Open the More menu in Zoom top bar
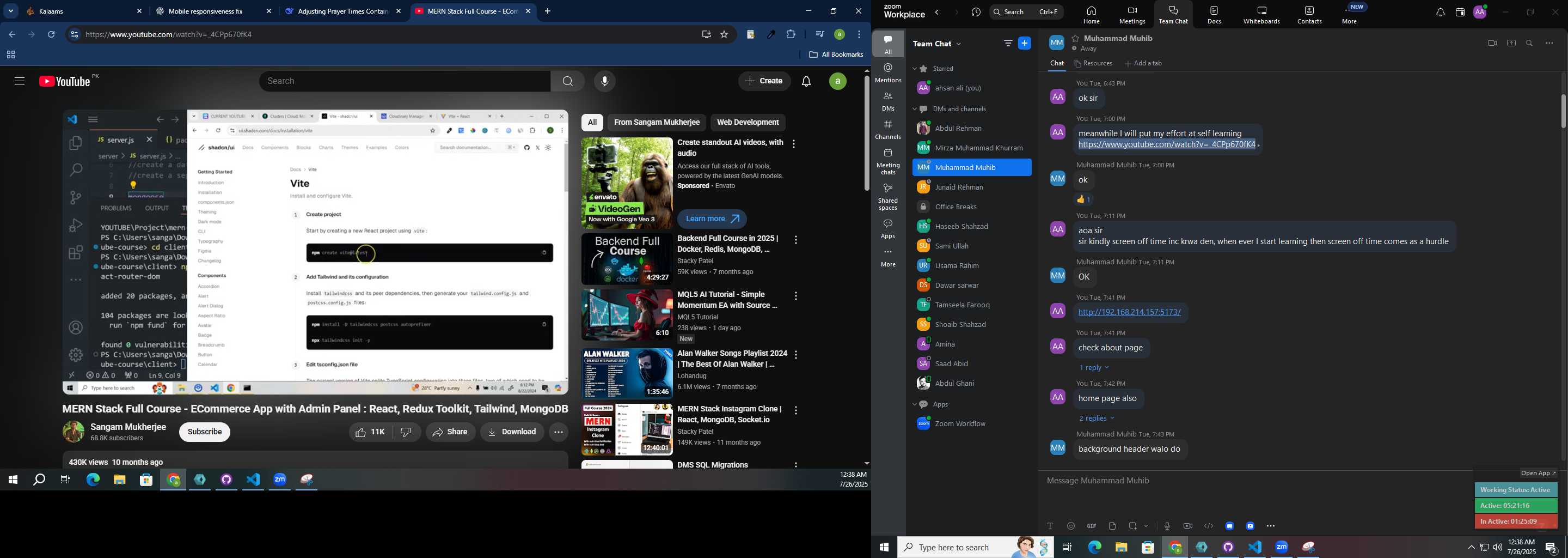This screenshot has height=558, width=1568. (x=1350, y=15)
